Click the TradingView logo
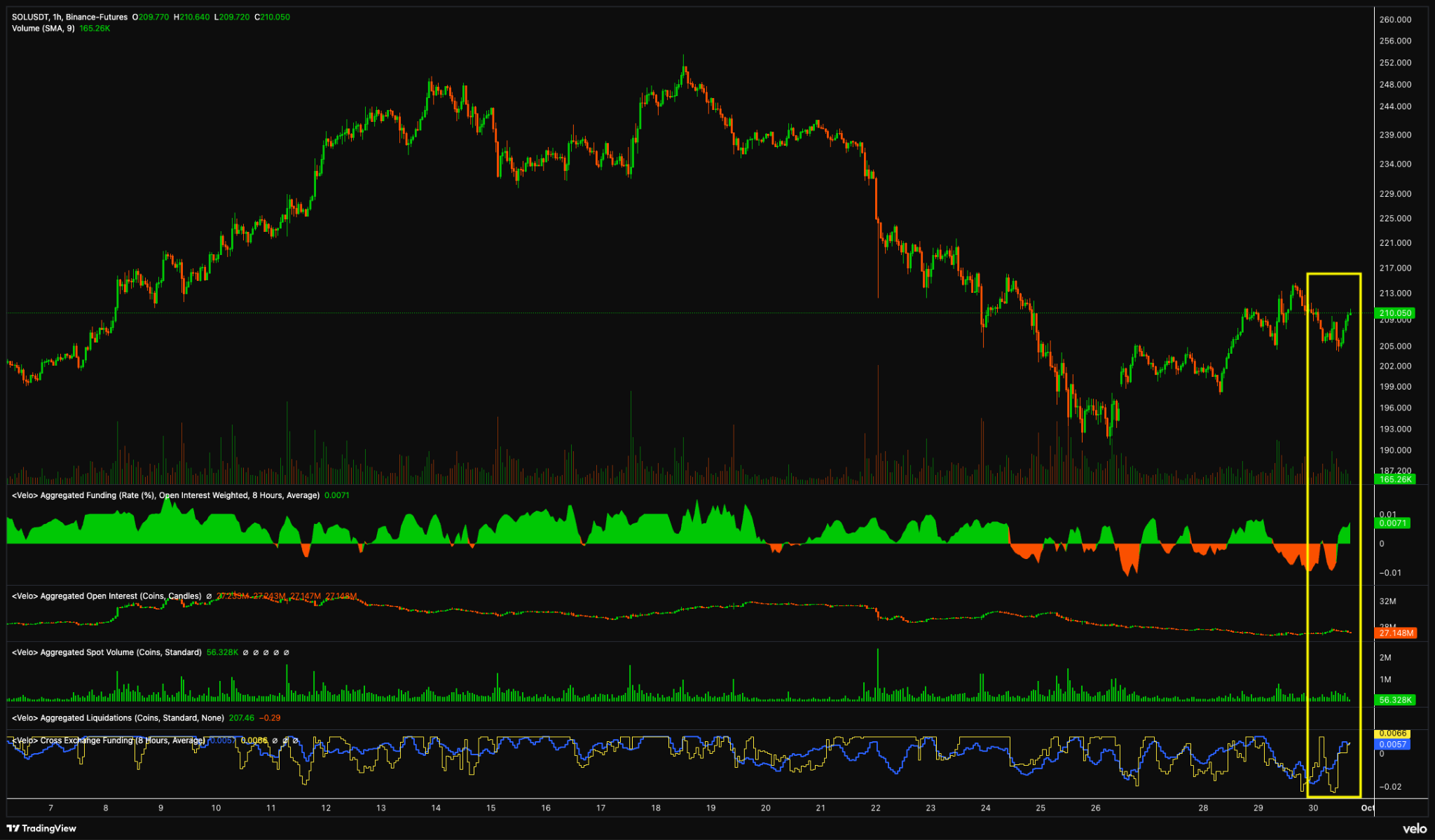This screenshot has height=840, width=1435. [41, 828]
